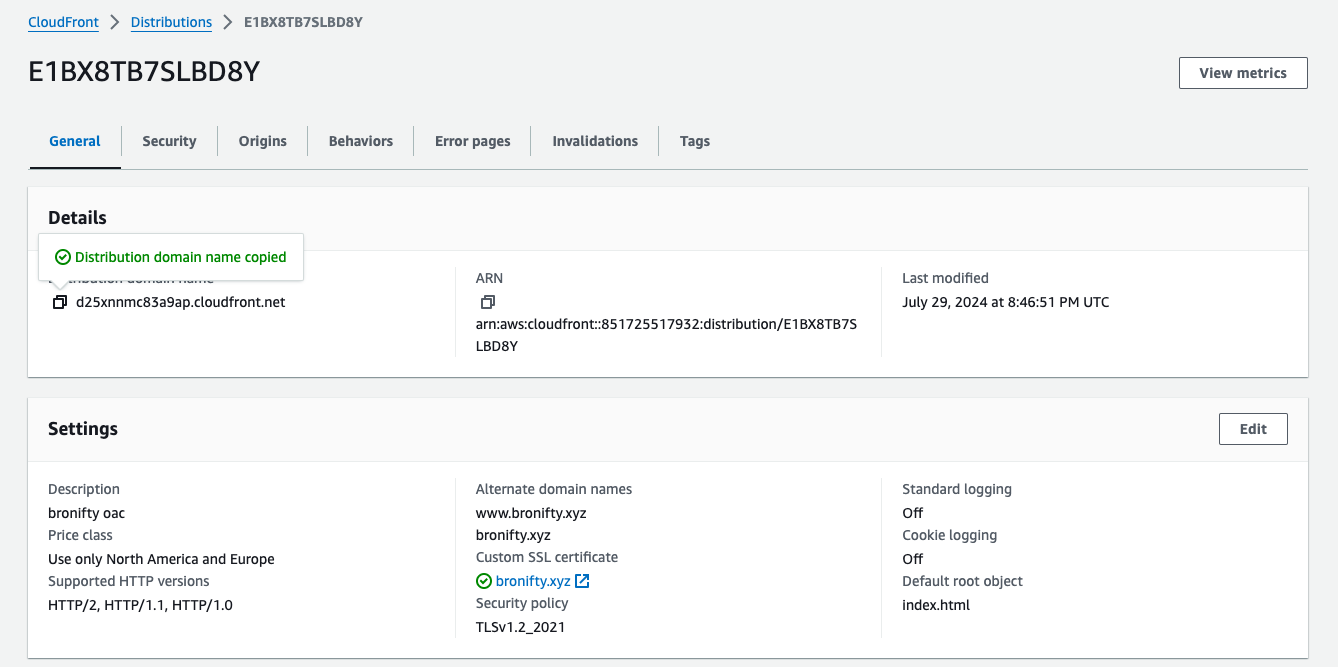
Task: Switch to the Behaviors tab
Action: pyautogui.click(x=360, y=140)
